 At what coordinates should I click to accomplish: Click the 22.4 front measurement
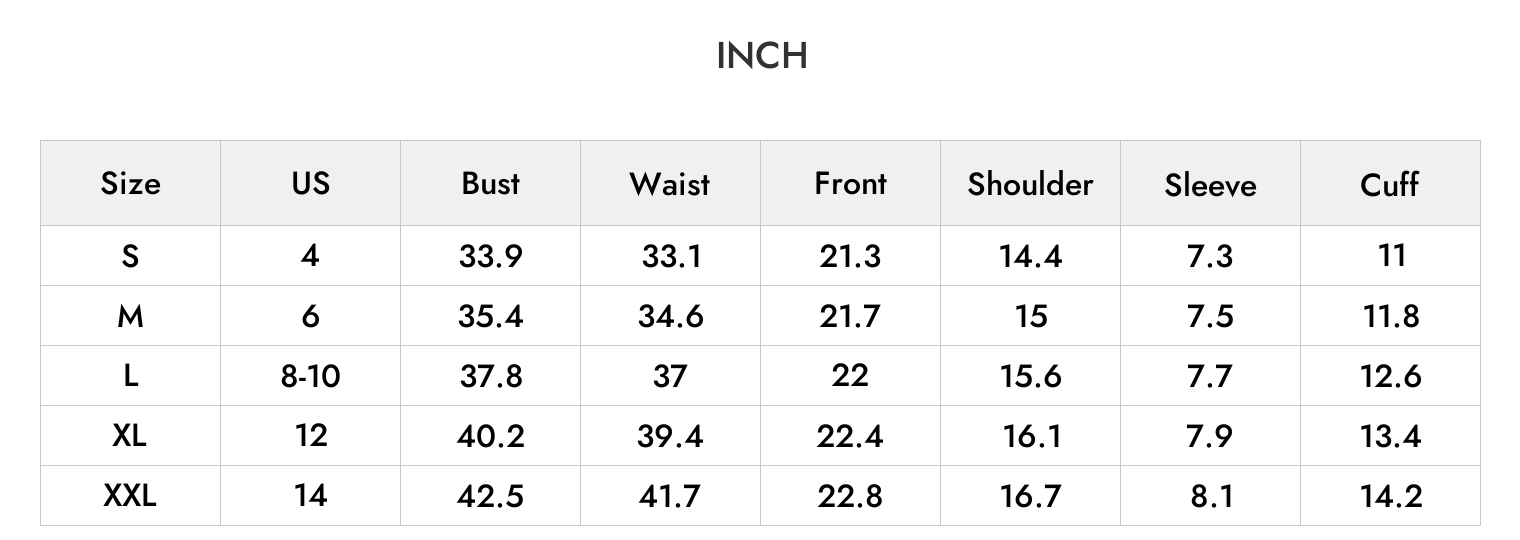(x=850, y=436)
